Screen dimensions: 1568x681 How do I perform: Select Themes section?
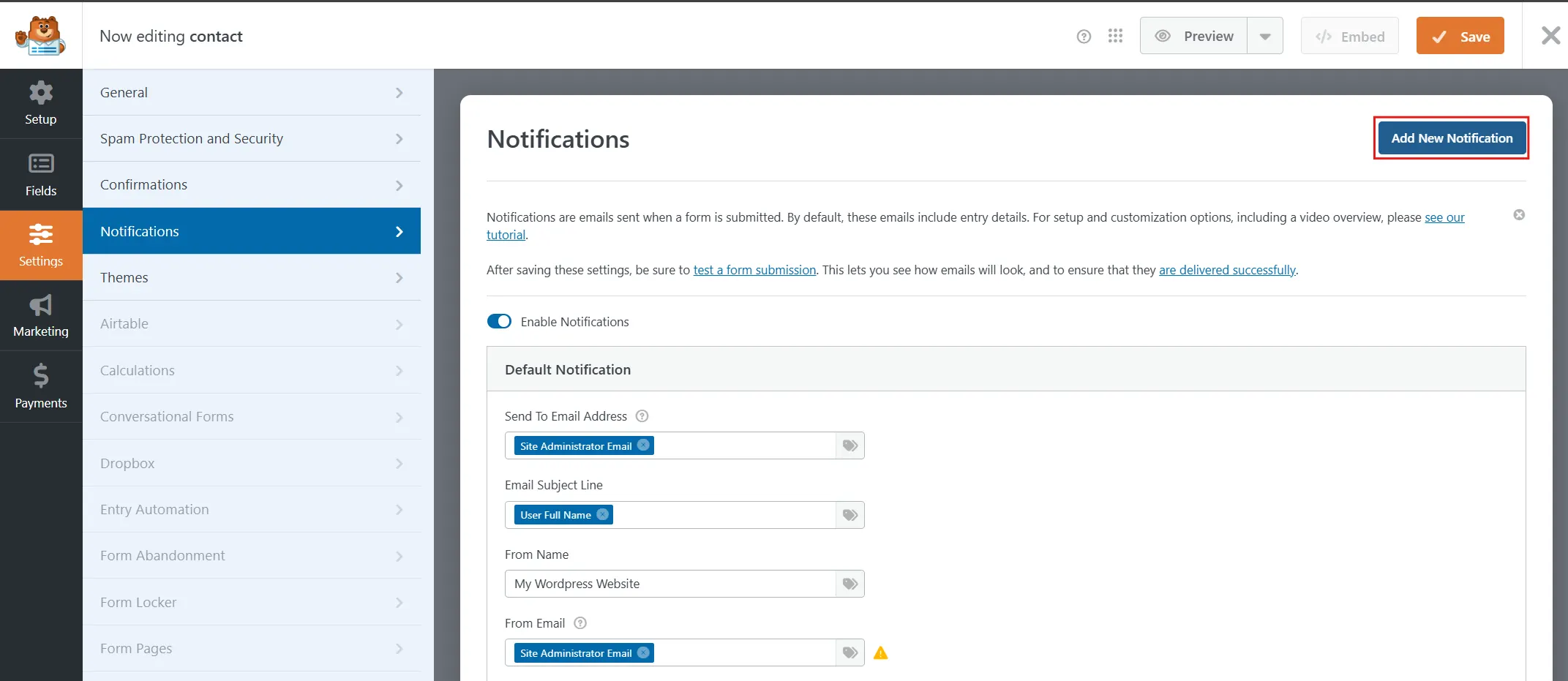[x=252, y=278]
